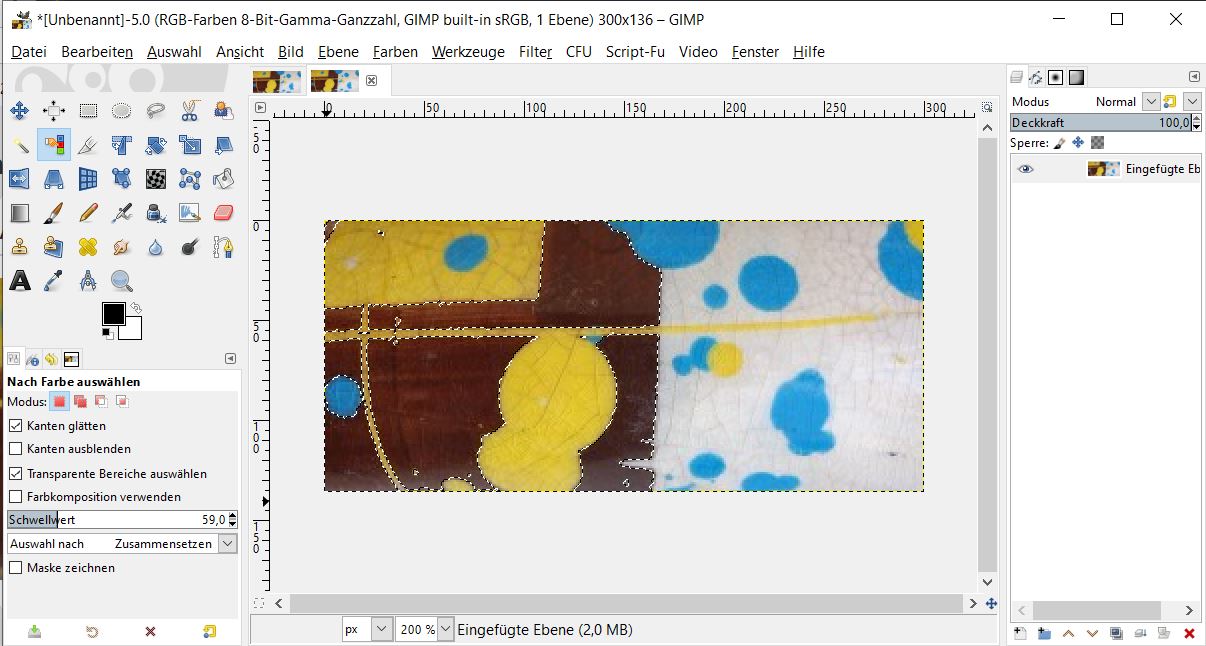Select intersect with selection mode button
This screenshot has width=1206, height=646.
pyautogui.click(x=122, y=402)
